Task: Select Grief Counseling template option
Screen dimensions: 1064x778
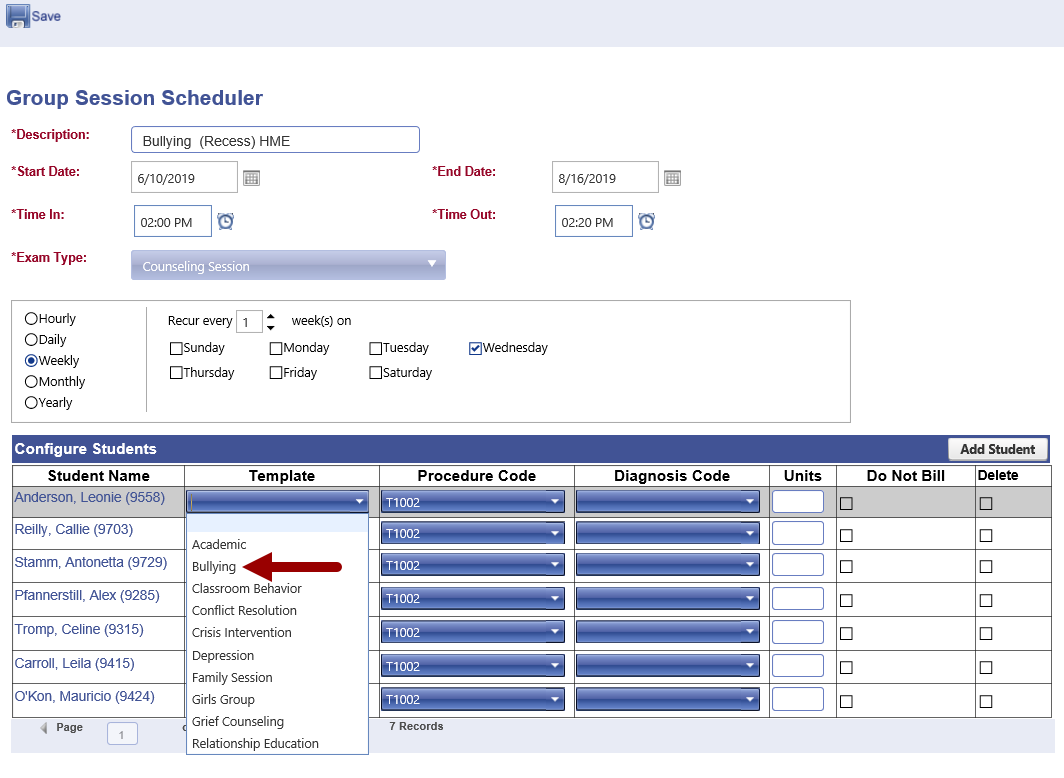Action: point(238,722)
